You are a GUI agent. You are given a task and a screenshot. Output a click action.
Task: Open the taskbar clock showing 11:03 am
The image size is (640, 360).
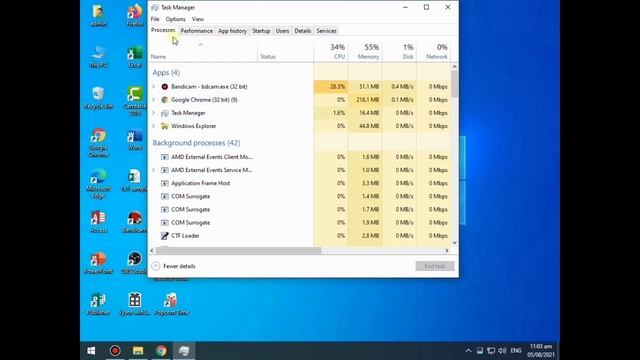click(541, 351)
